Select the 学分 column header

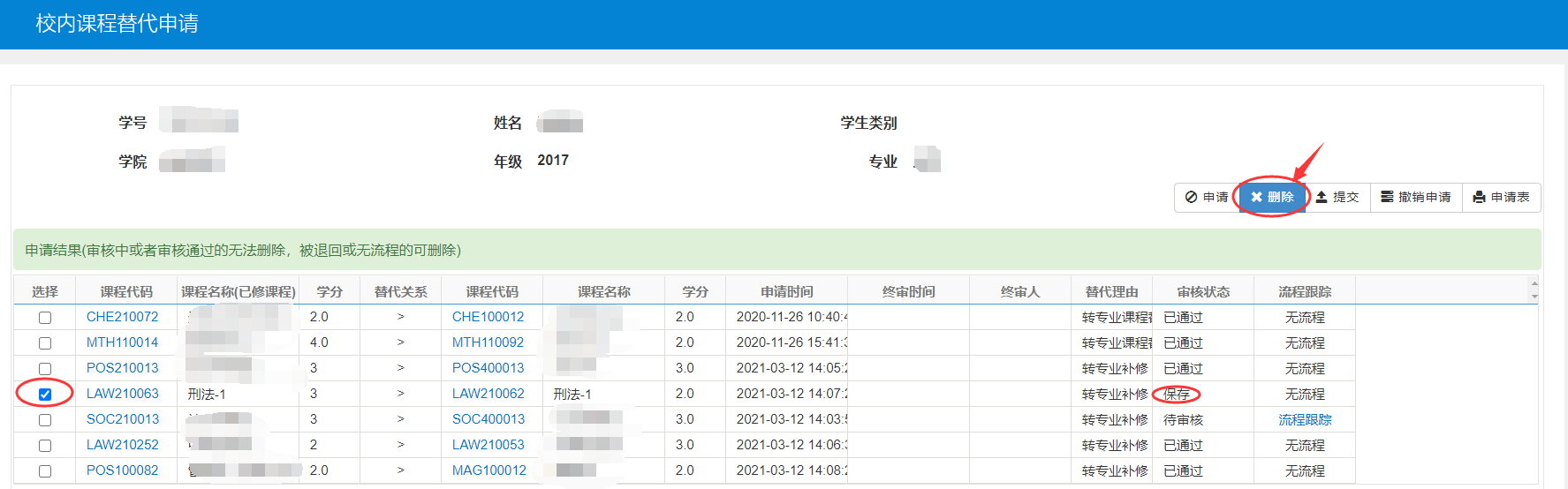(329, 291)
